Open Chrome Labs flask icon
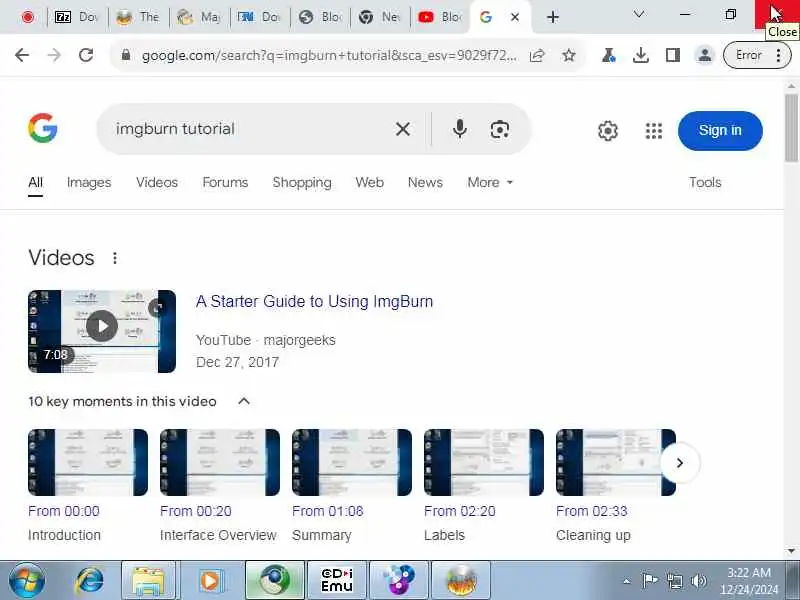This screenshot has height=600, width=800. (x=608, y=55)
